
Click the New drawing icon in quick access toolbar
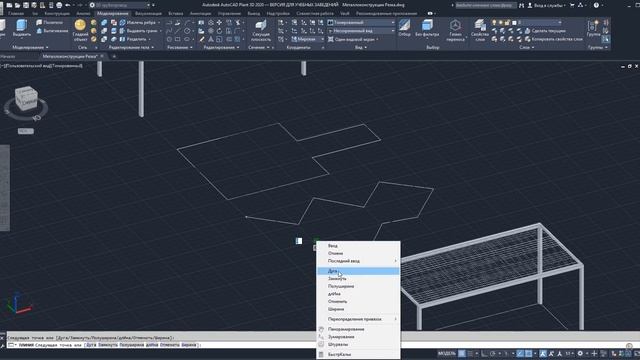coord(9,5)
